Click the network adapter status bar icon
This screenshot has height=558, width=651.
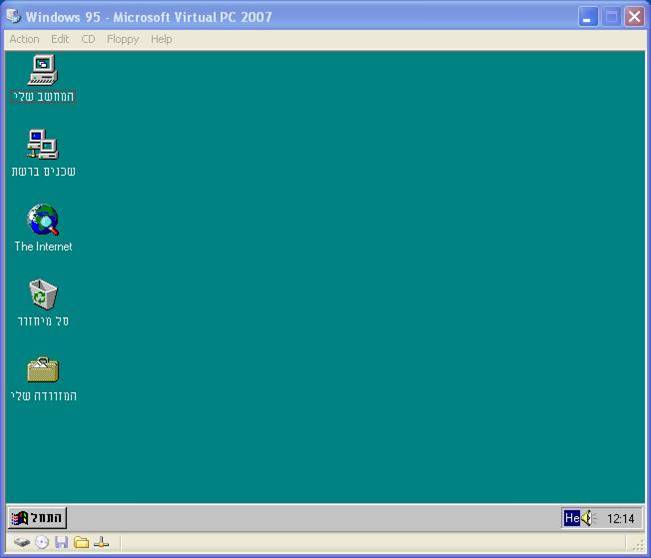click(x=101, y=543)
